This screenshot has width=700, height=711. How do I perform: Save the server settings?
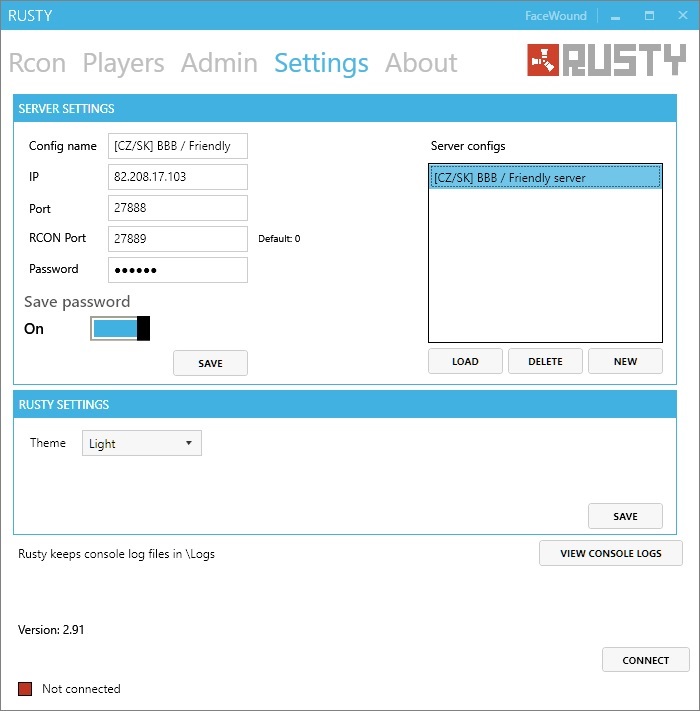click(210, 363)
